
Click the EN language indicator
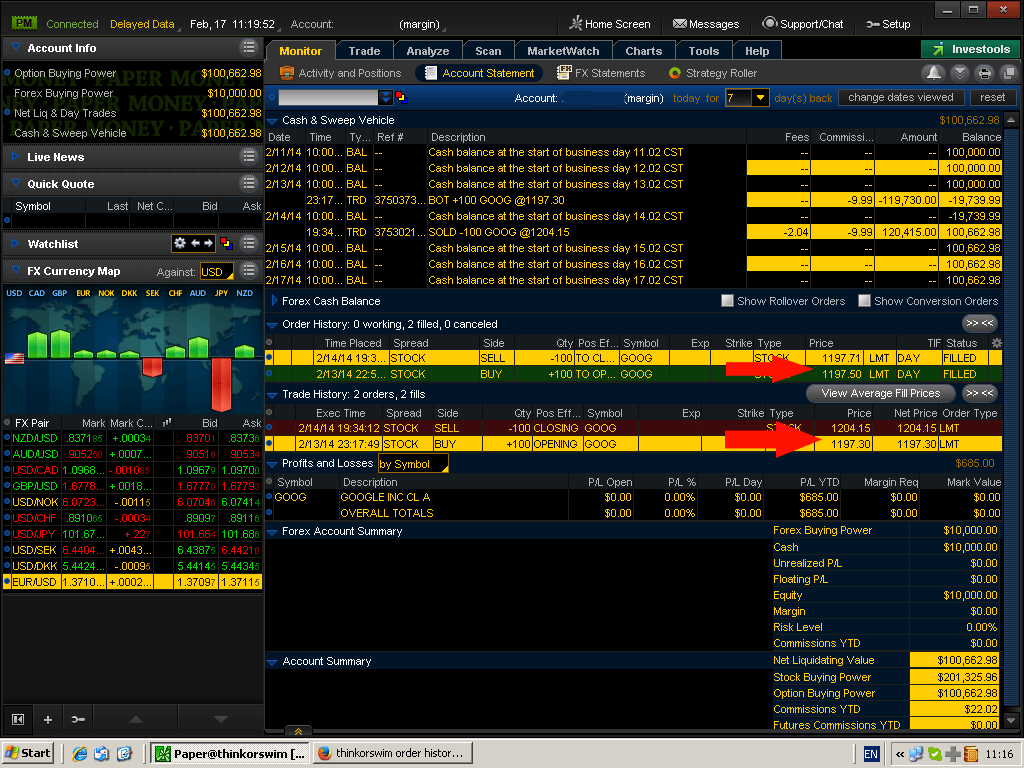point(871,754)
